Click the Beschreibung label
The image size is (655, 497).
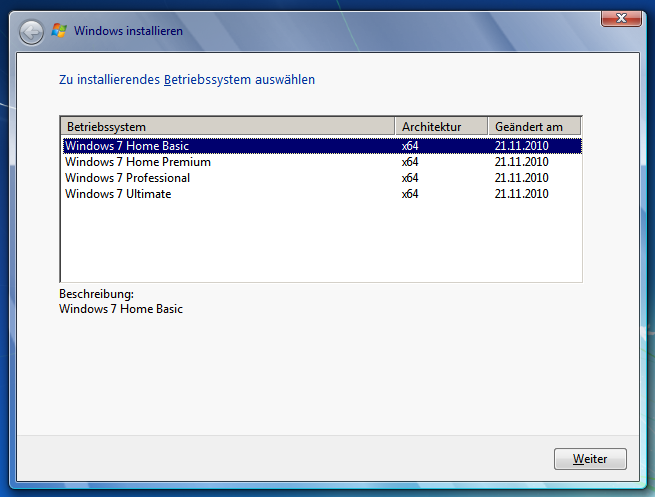96,294
